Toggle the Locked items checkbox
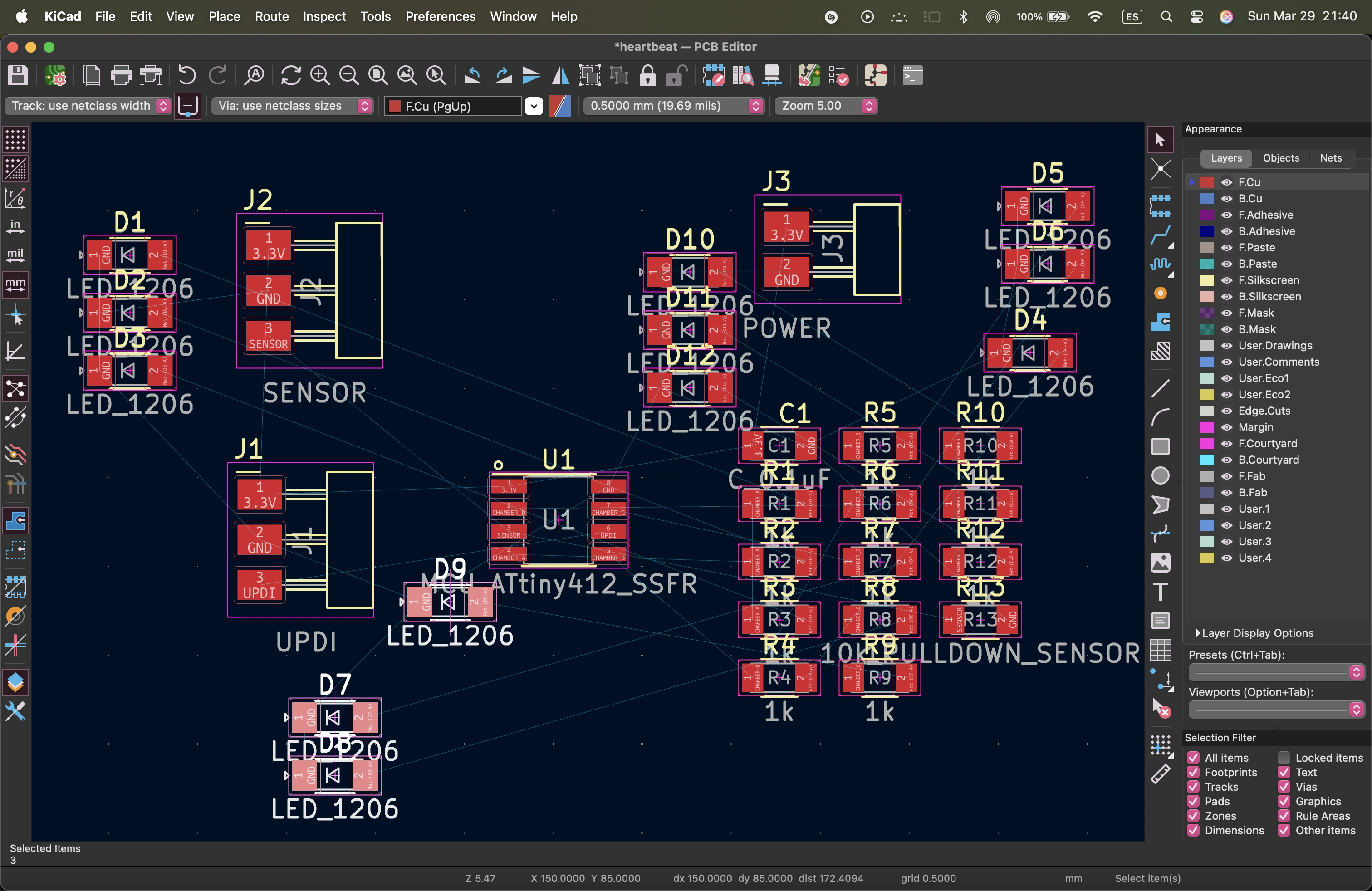Screen dimensions: 1372x891 tap(1284, 757)
